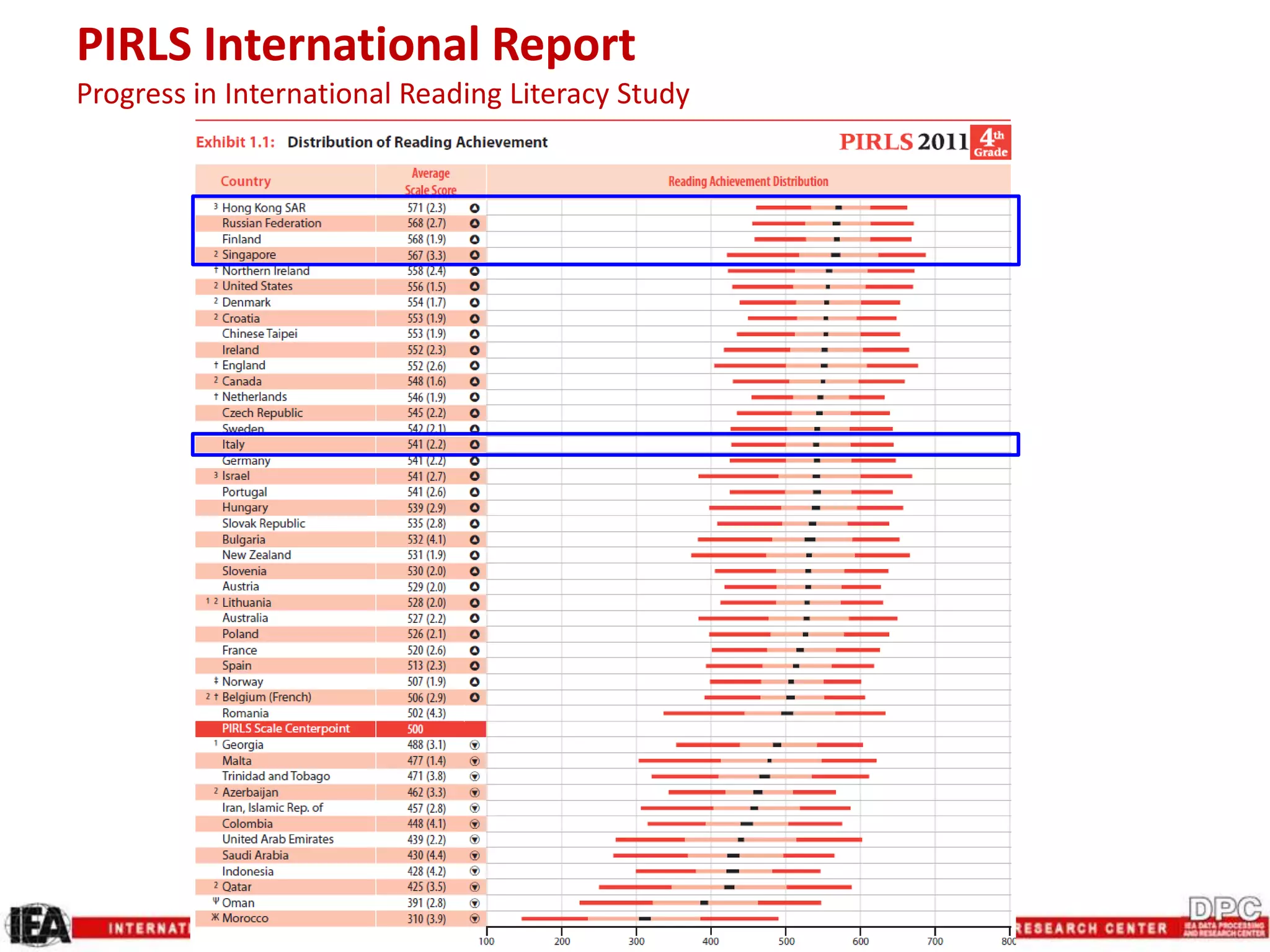Image resolution: width=1270 pixels, height=952 pixels.
Task: Click the up-arrow icon in the United States row
Action: coord(474,286)
